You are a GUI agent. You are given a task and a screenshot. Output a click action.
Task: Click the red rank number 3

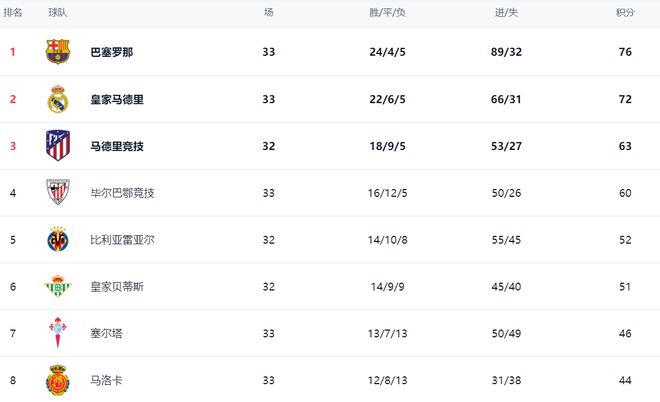(x=13, y=146)
